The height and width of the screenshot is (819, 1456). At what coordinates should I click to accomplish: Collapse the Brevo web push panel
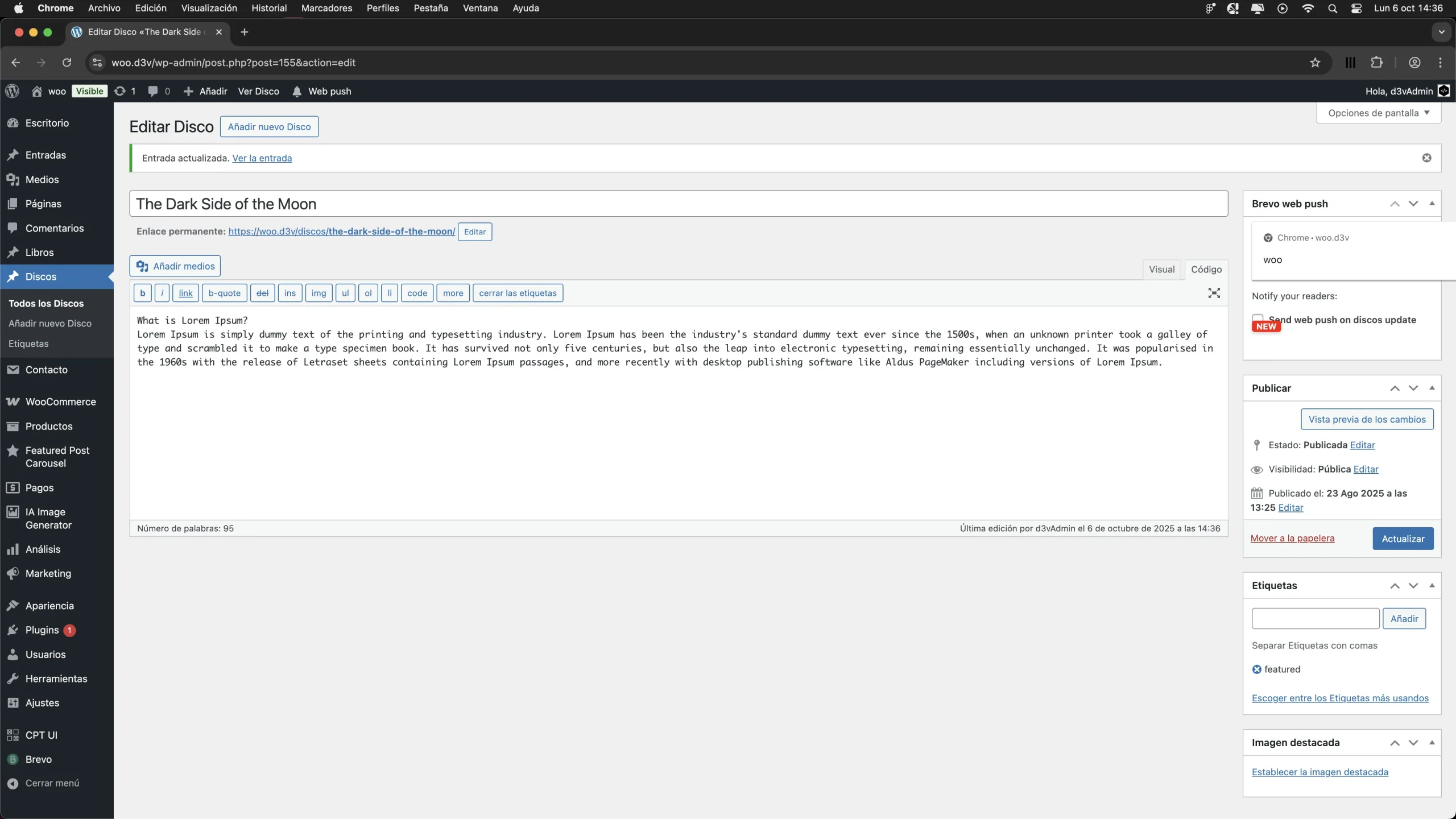[x=1432, y=204]
